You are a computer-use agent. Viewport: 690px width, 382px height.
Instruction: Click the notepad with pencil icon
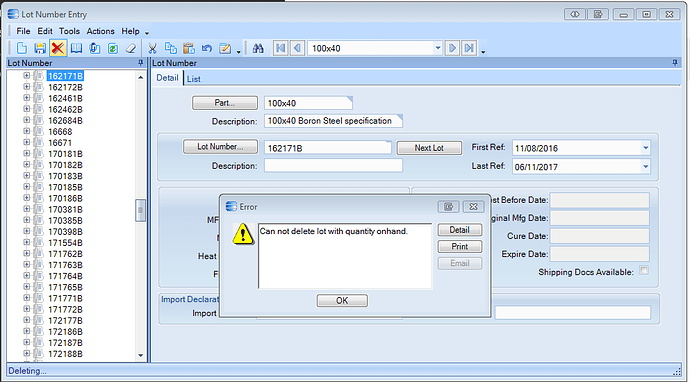tap(225, 48)
